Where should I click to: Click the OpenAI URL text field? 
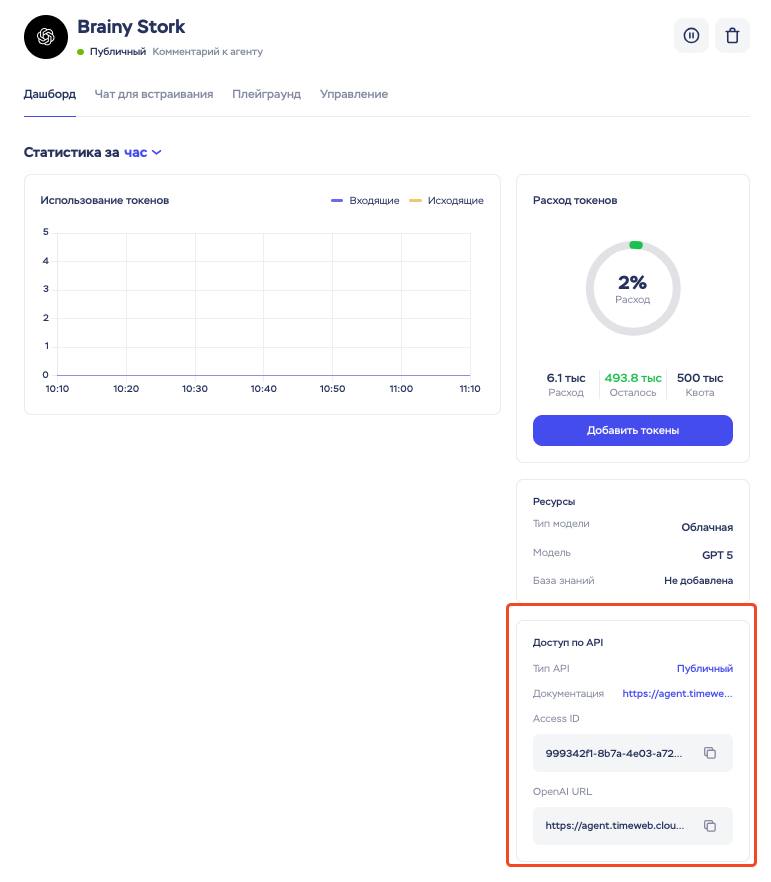(615, 826)
